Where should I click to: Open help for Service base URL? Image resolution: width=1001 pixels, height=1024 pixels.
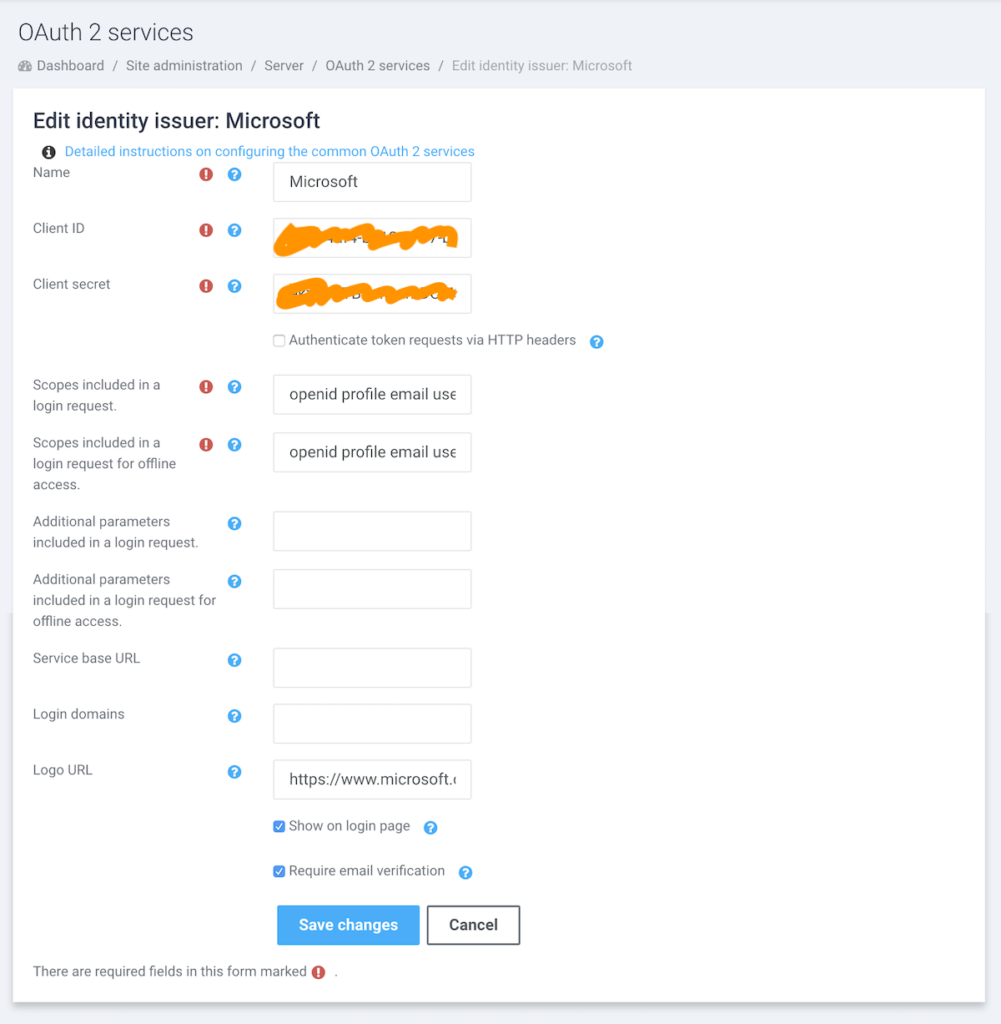[x=234, y=660]
